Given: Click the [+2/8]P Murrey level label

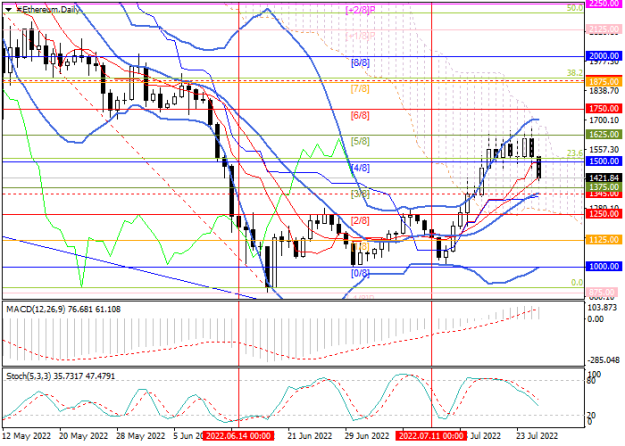Looking at the screenshot, I should [360, 10].
